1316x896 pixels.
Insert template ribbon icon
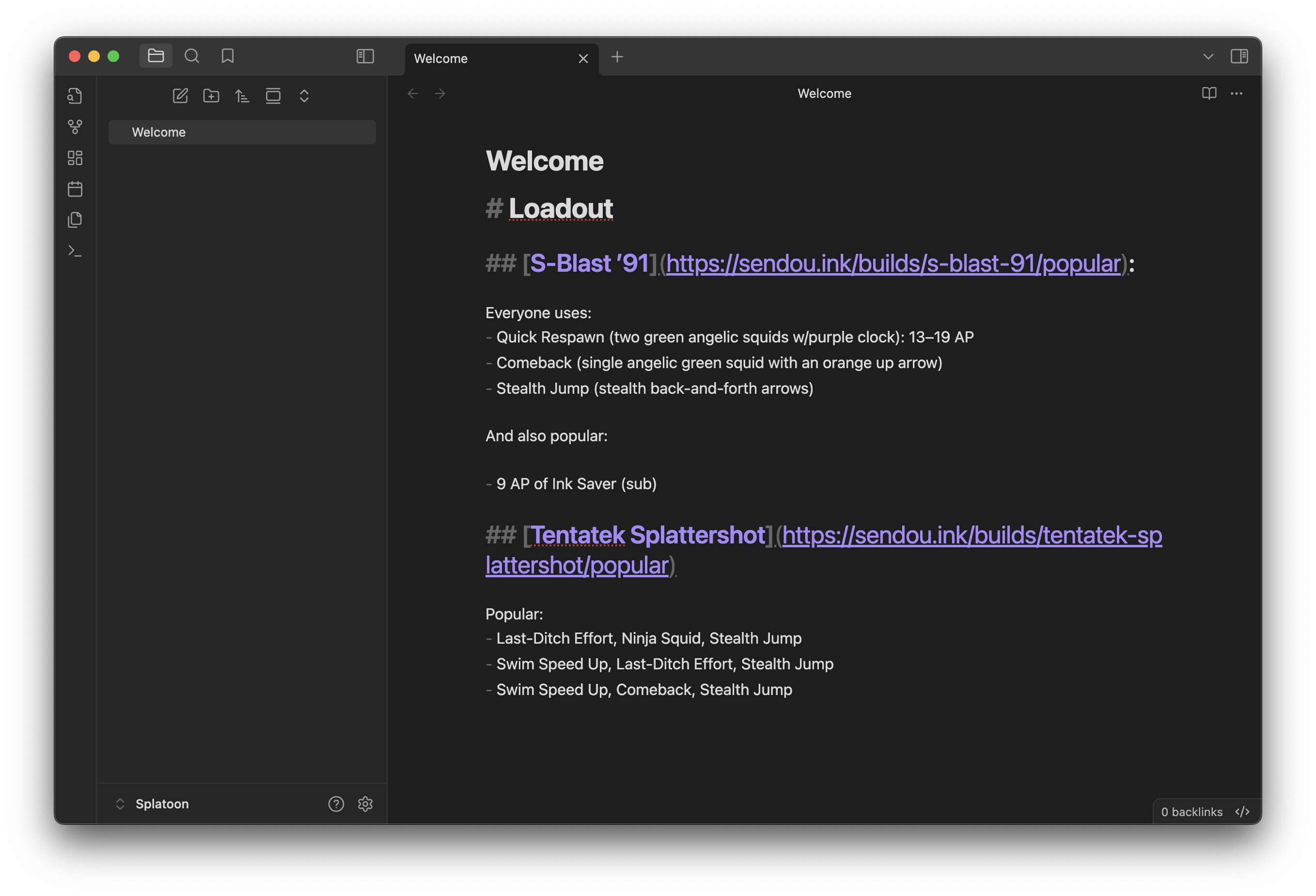pos(75,219)
